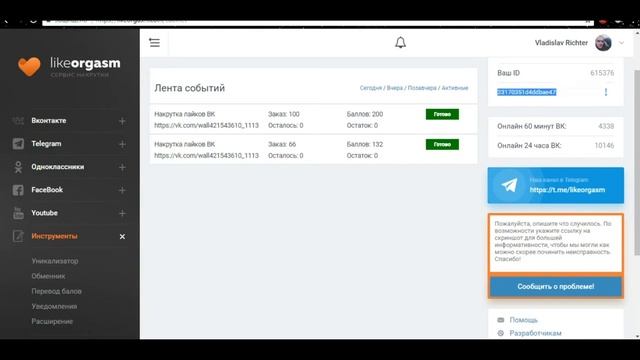Click the Онлайн 60 минут ВК value 4338
This screenshot has width=640, height=360.
pyautogui.click(x=606, y=126)
